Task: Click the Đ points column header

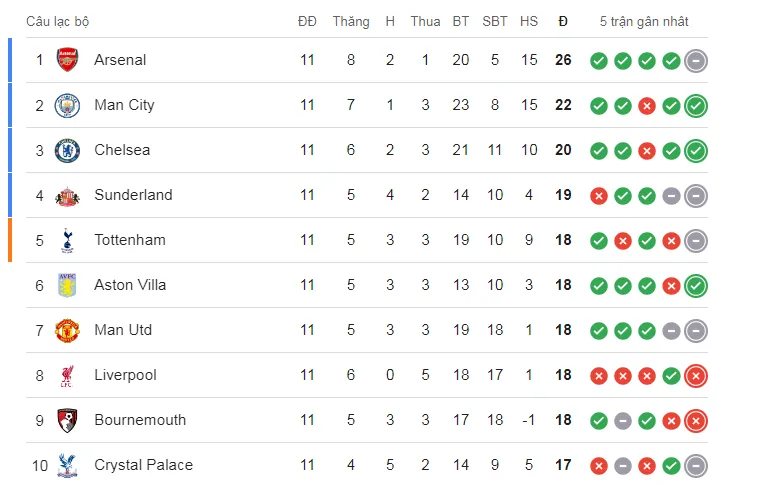Action: click(x=563, y=21)
